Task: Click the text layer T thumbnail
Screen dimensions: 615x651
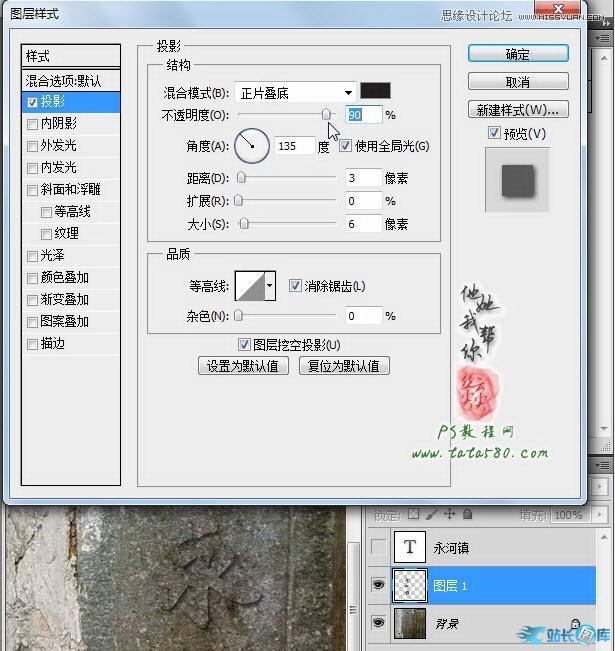Action: coord(410,548)
